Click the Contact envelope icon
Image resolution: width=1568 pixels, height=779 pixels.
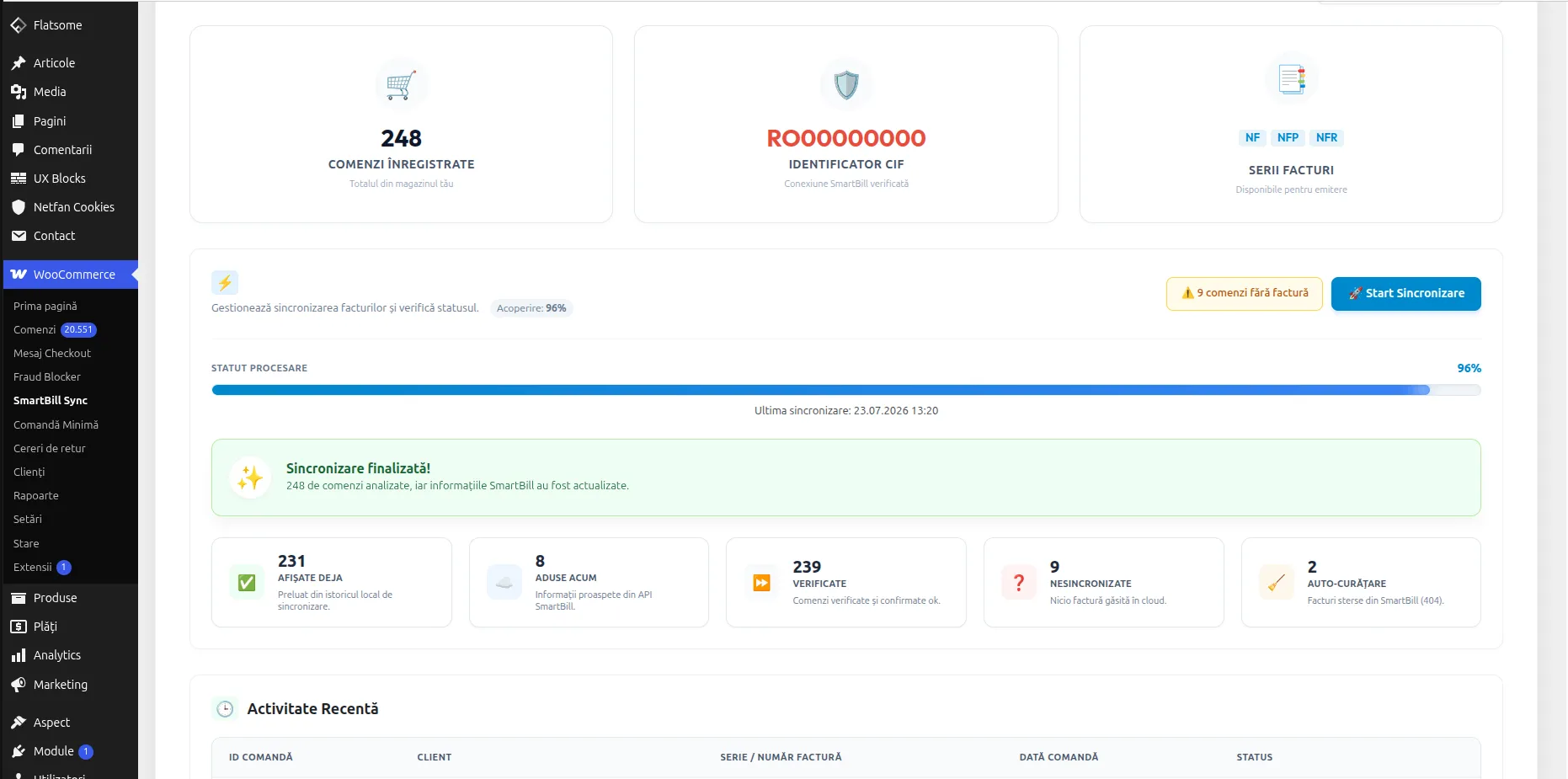(x=19, y=236)
